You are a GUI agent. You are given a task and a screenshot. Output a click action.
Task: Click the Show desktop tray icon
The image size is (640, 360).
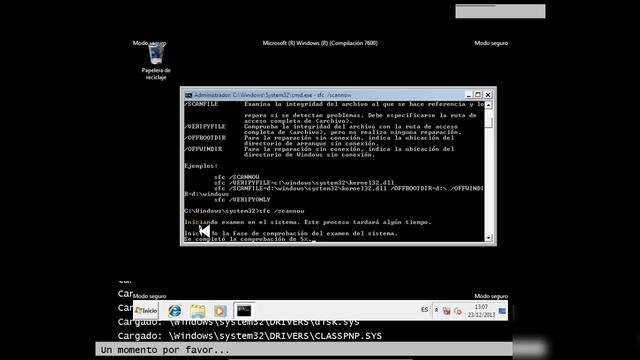[502, 311]
